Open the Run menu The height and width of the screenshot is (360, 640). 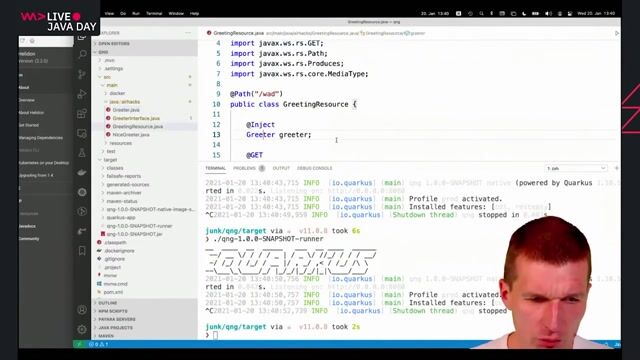136,13
